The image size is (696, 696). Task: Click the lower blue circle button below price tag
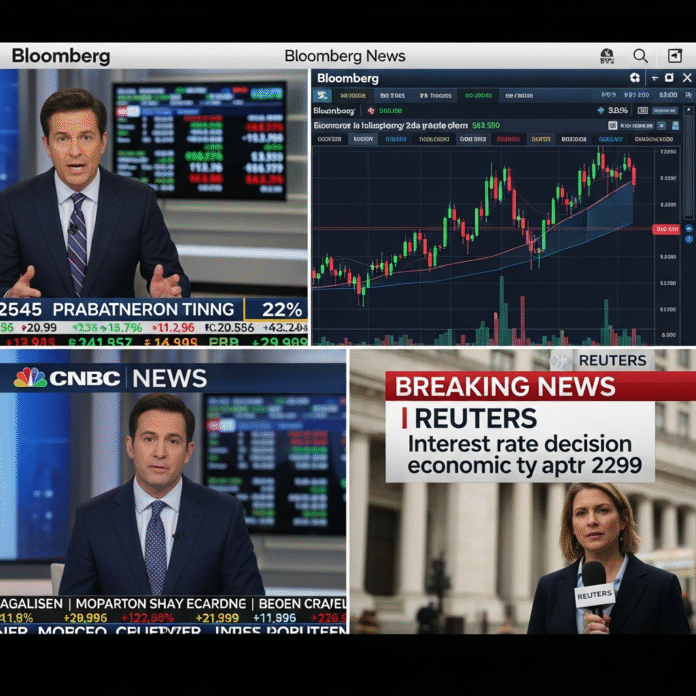click(x=688, y=239)
